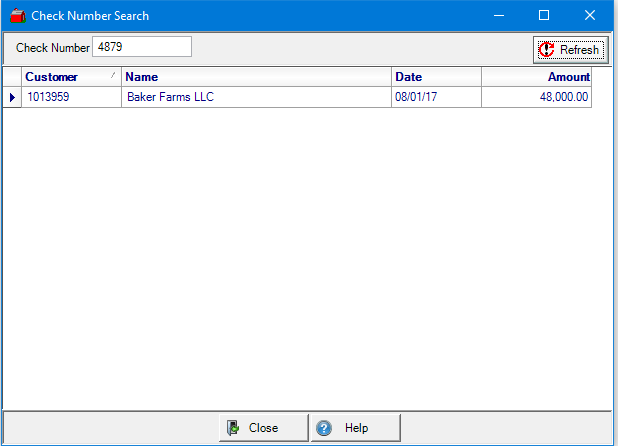Click into the Check Number input field
This screenshot has width=618, height=446.
[140, 47]
